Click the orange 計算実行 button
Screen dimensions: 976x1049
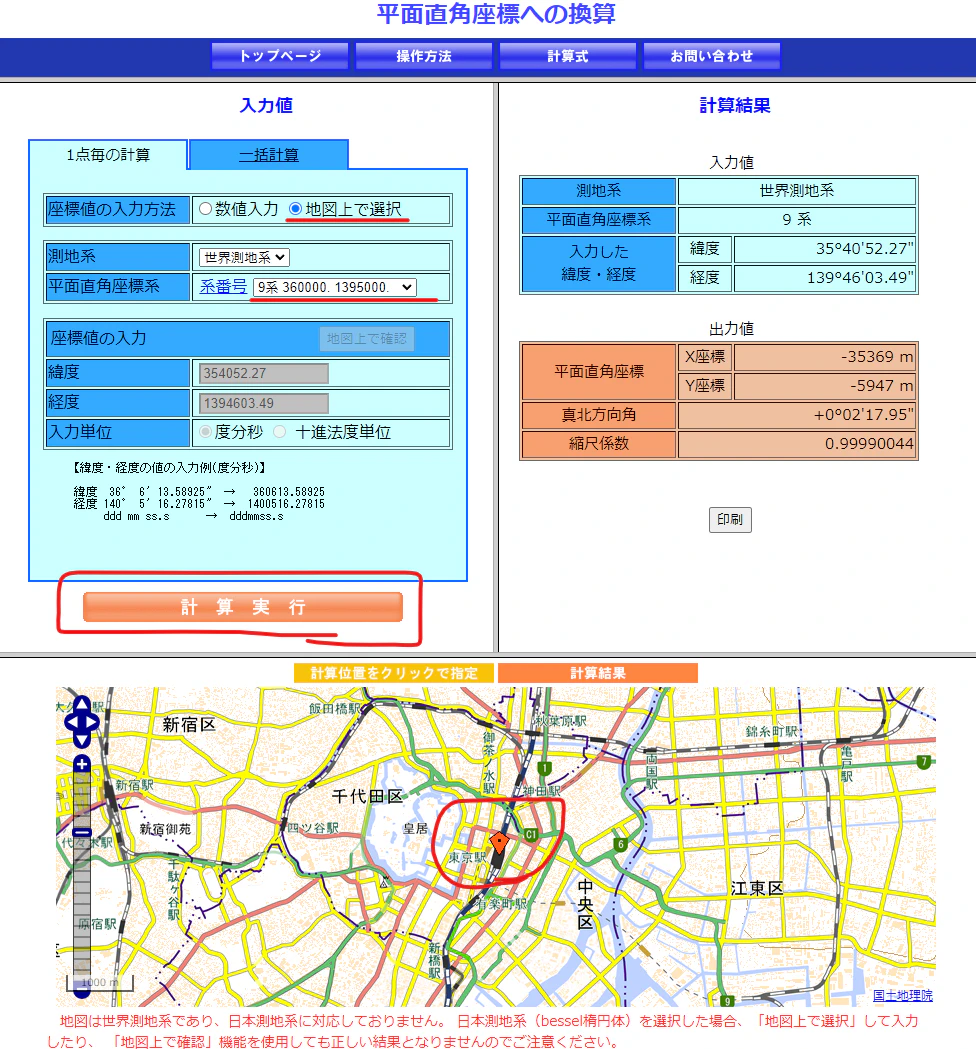pyautogui.click(x=243, y=607)
